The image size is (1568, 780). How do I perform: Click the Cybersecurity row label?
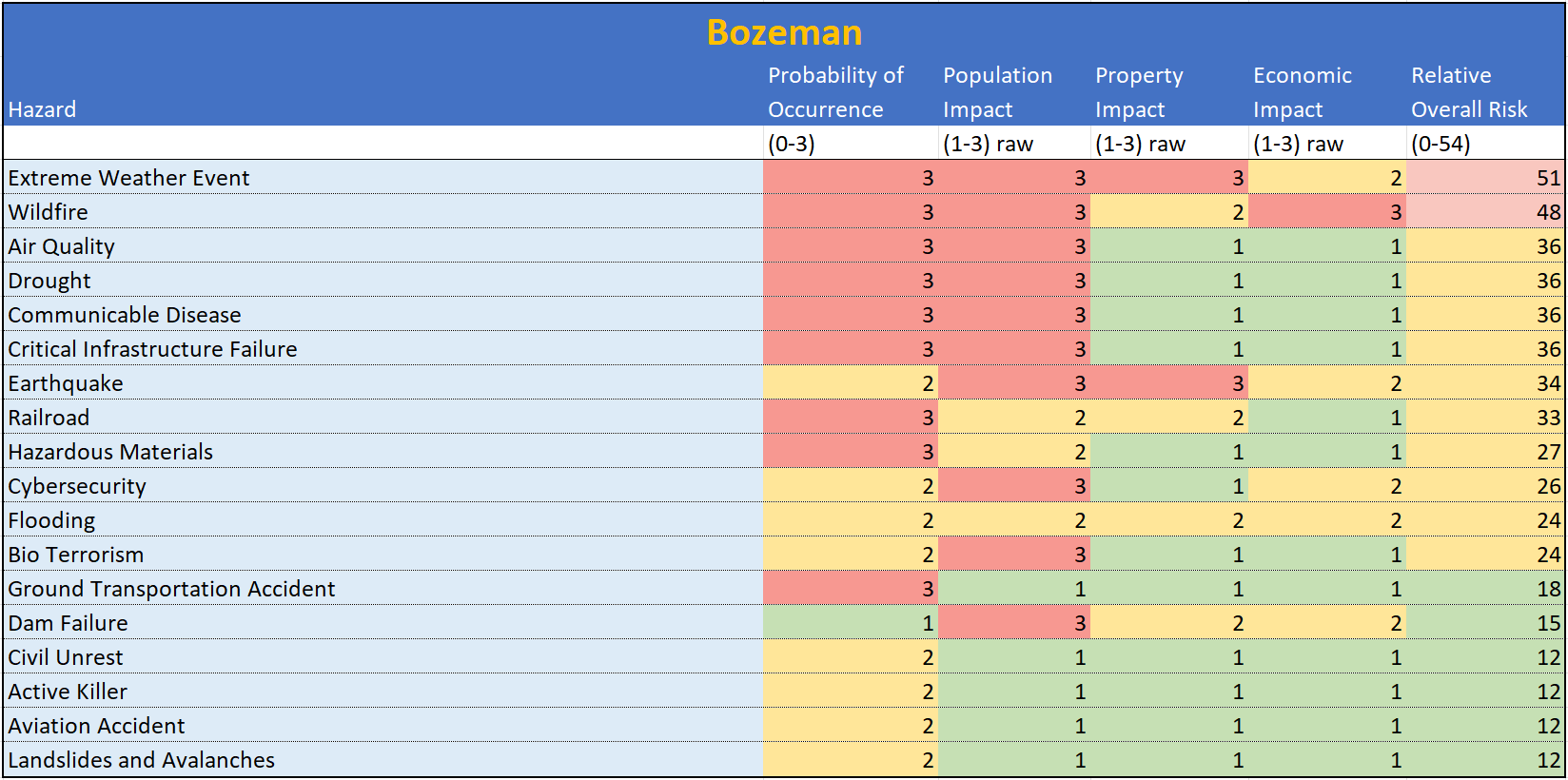click(78, 486)
